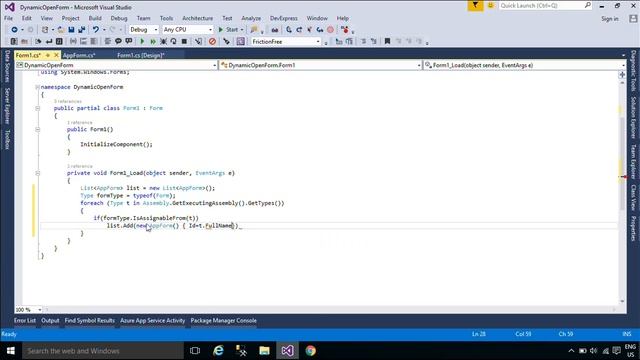Click the bug debug icon in second toolbar
This screenshot has height=360, width=640.
tap(163, 42)
